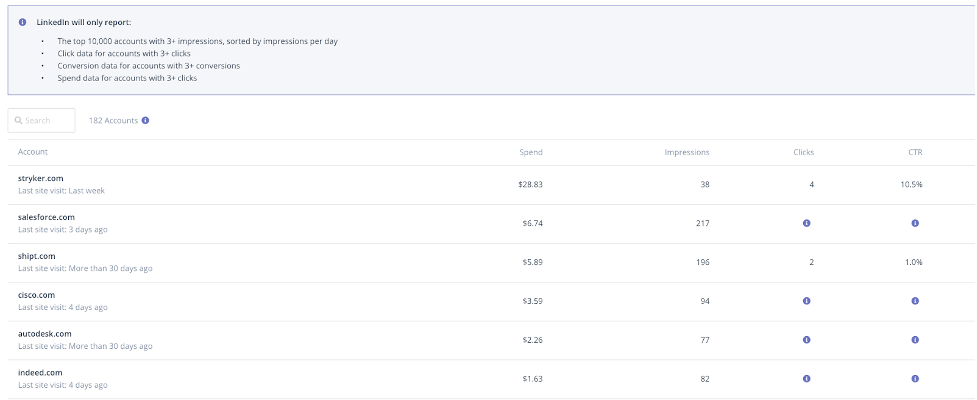Screen dimensions: 977x400
Task: Click the CTR info icon in cisco.com row
Action: (915, 301)
